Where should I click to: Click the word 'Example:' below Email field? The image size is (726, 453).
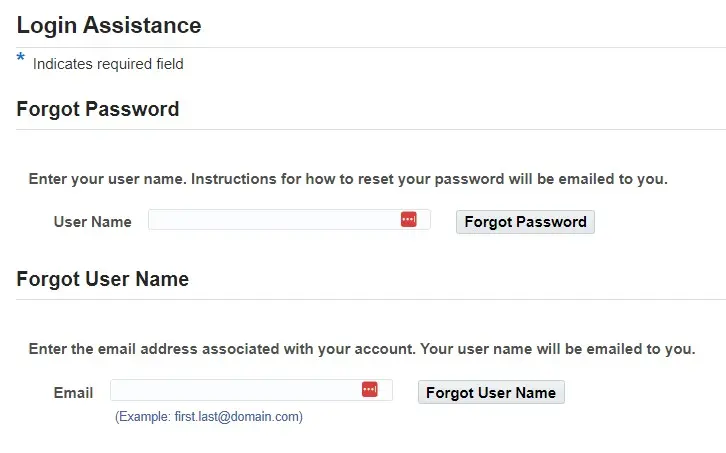click(144, 416)
